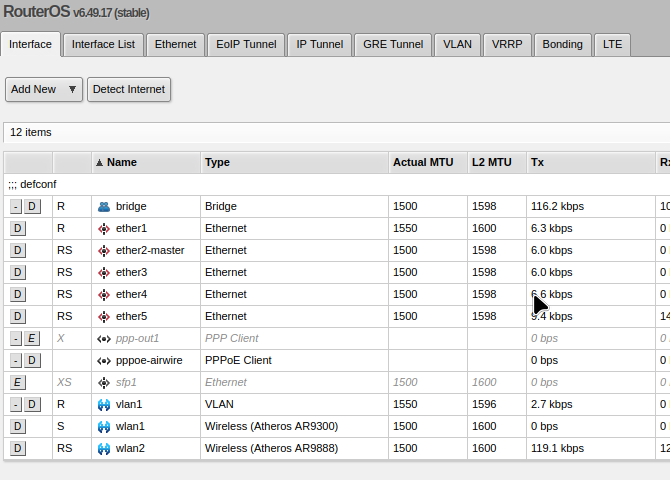The image size is (670, 480).
Task: Click the ether2-master ethernet icon
Action: (x=104, y=251)
